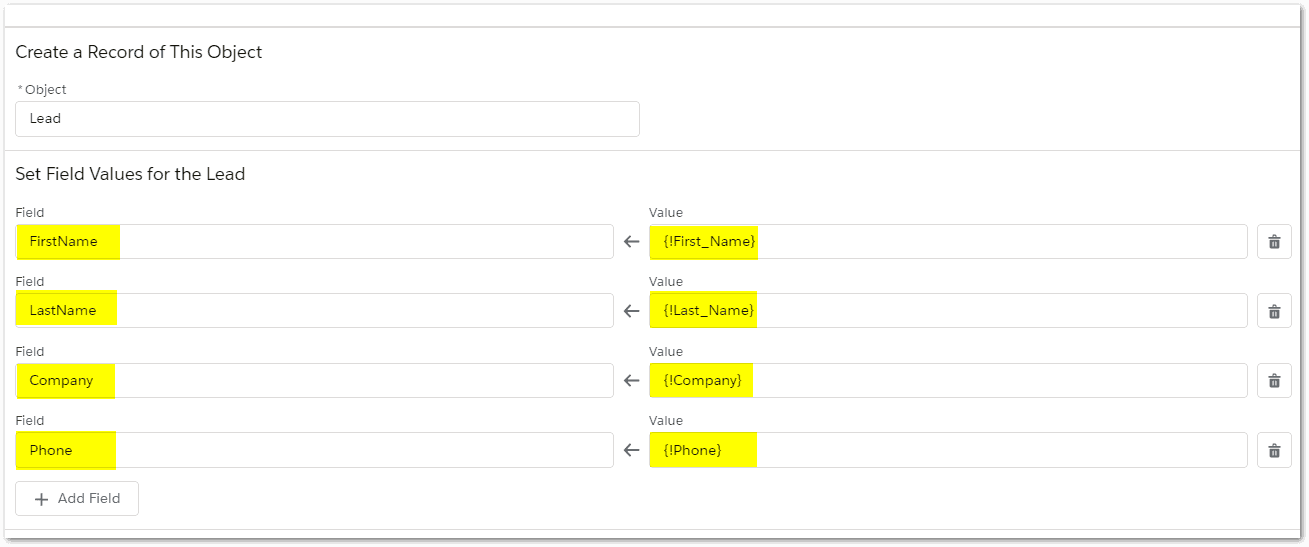This screenshot has height=547, width=1309.
Task: Open the LastName field picker
Action: [314, 311]
